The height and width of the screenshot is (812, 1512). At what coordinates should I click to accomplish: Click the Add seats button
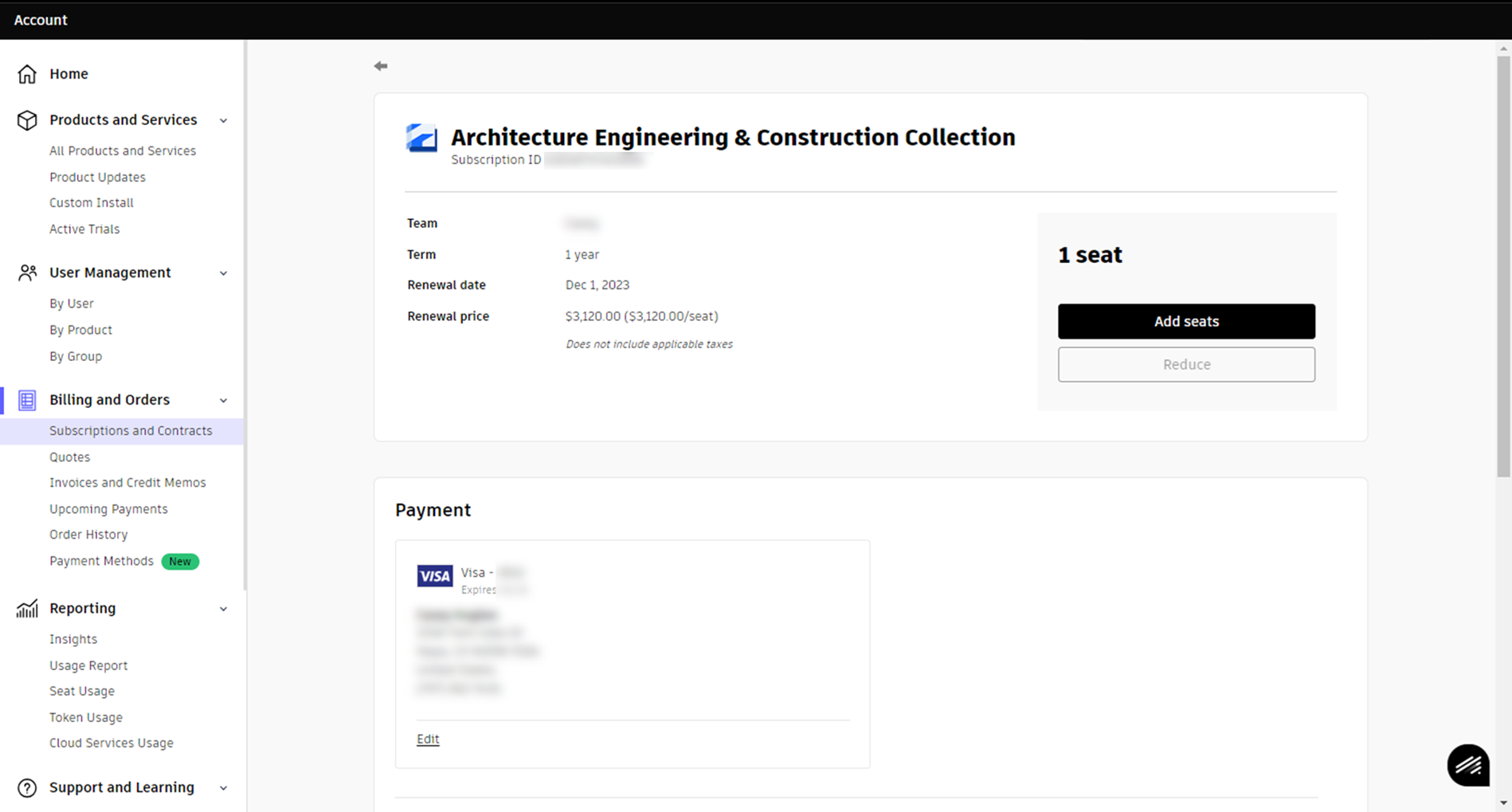pos(1186,321)
